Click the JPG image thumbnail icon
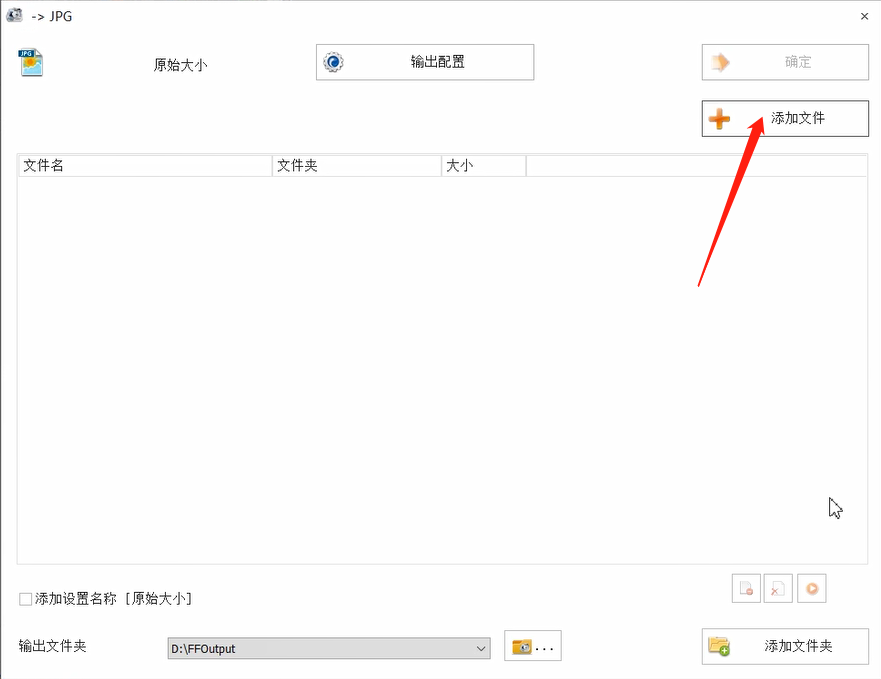 (x=29, y=62)
